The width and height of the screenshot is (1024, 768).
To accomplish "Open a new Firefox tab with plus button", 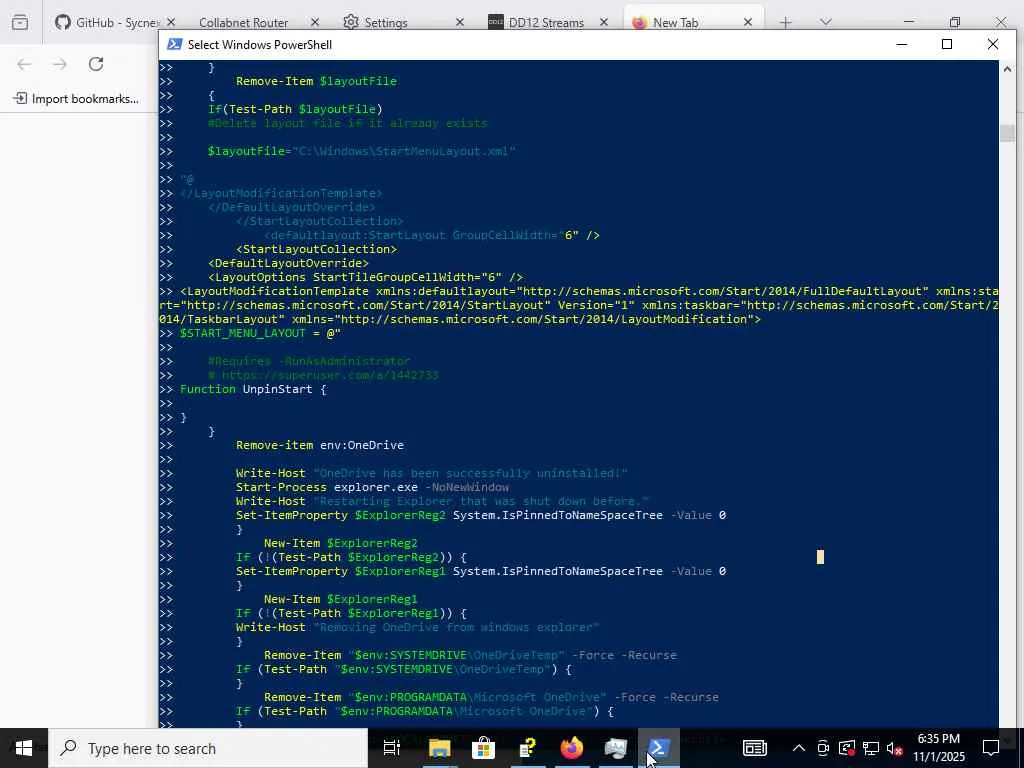I will (x=786, y=22).
